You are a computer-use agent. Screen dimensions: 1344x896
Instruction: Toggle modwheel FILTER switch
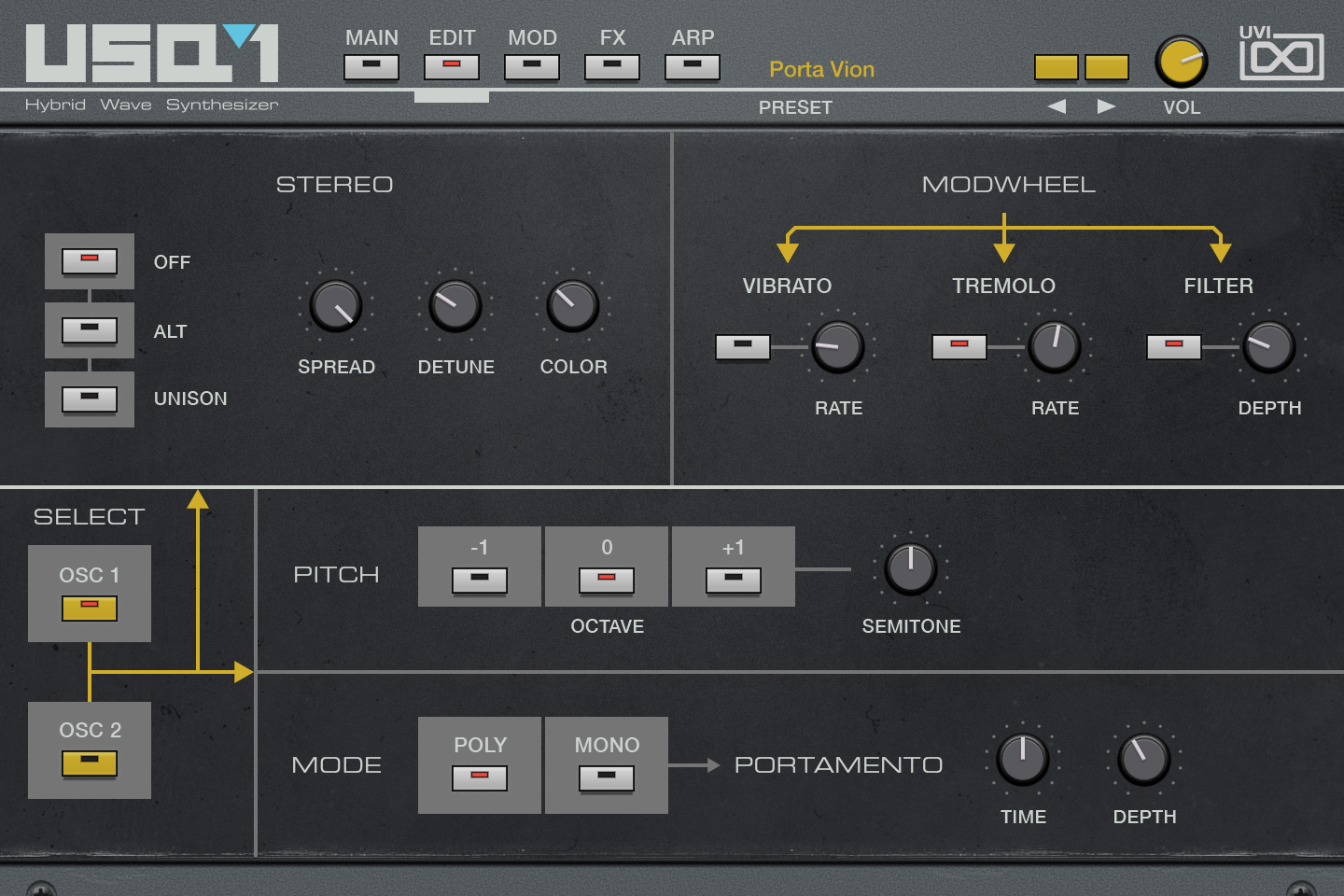[x=1174, y=347]
